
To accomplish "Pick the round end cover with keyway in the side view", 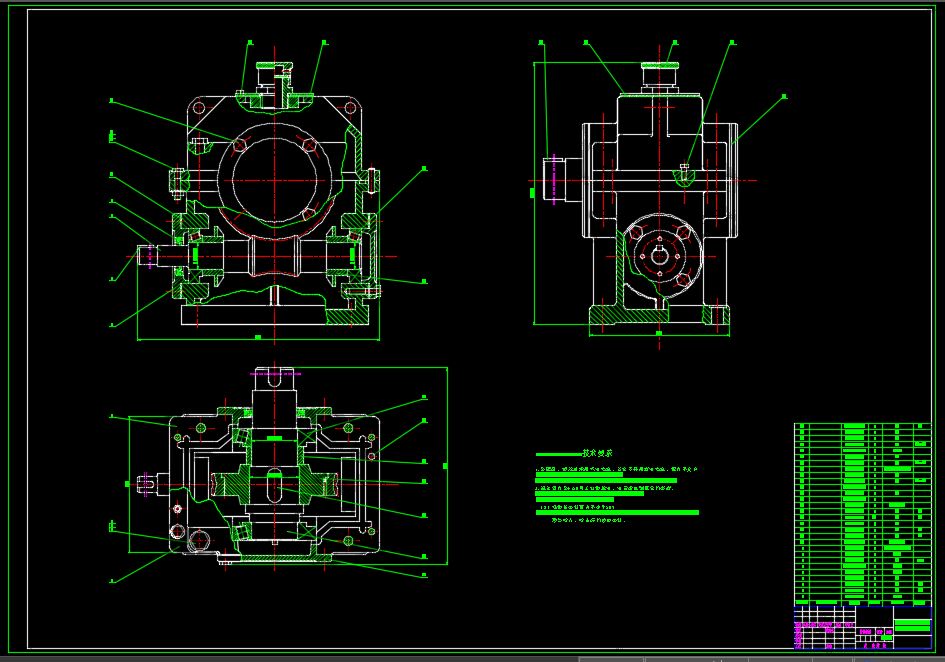I will point(661,256).
